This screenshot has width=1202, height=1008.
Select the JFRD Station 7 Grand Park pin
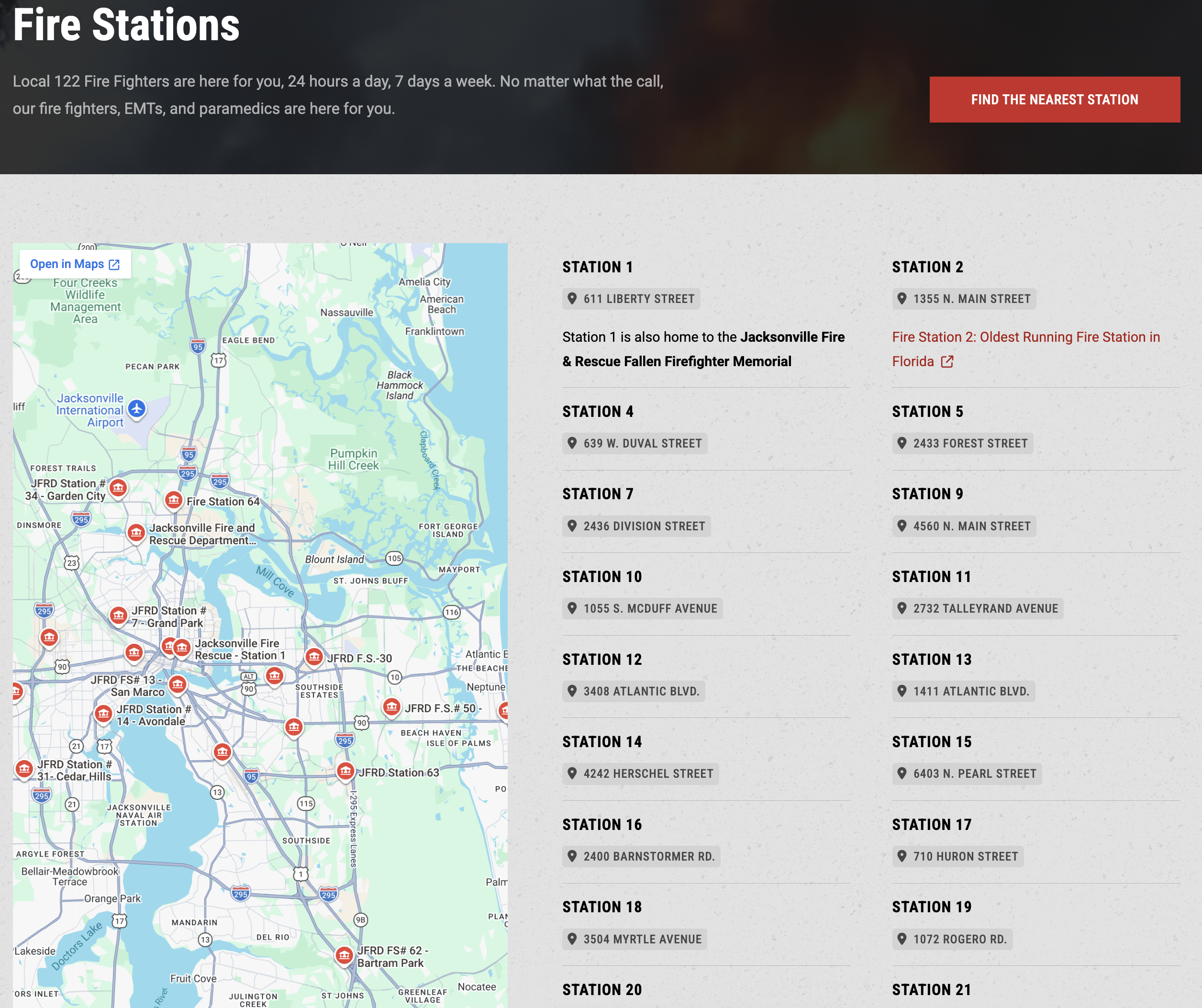click(x=119, y=616)
